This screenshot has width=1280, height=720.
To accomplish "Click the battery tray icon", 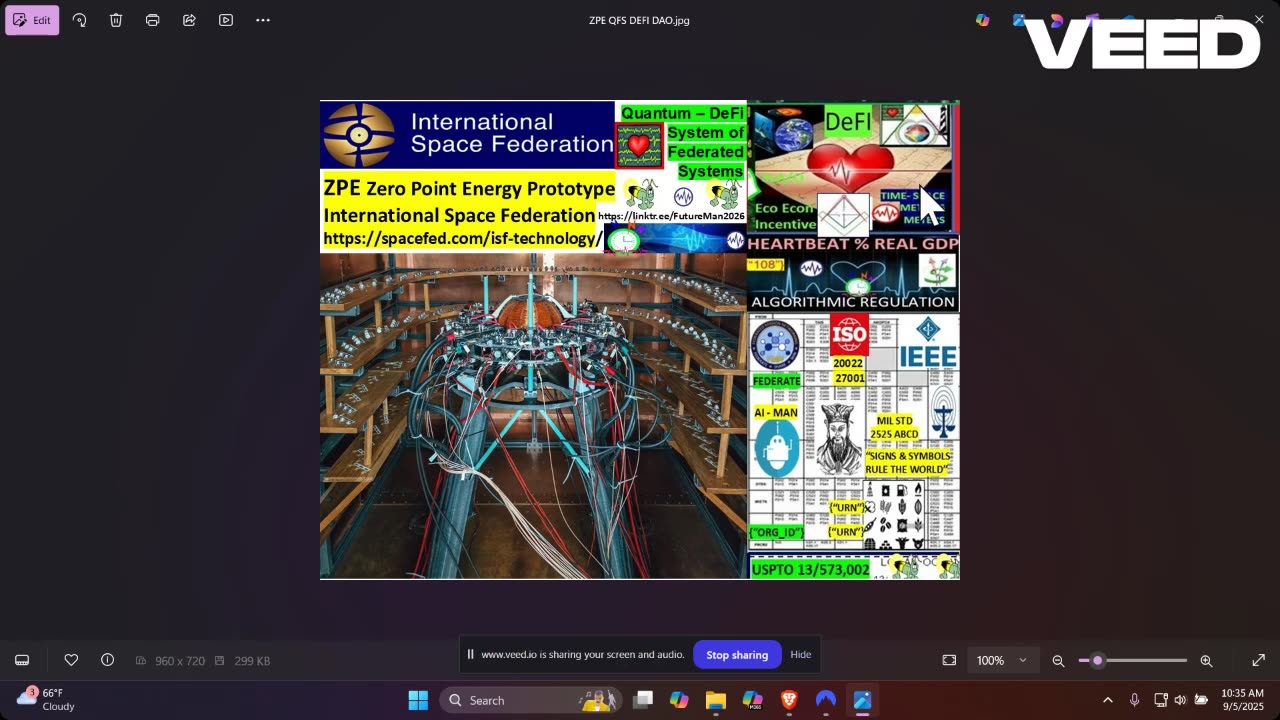I will coord(1201,700).
